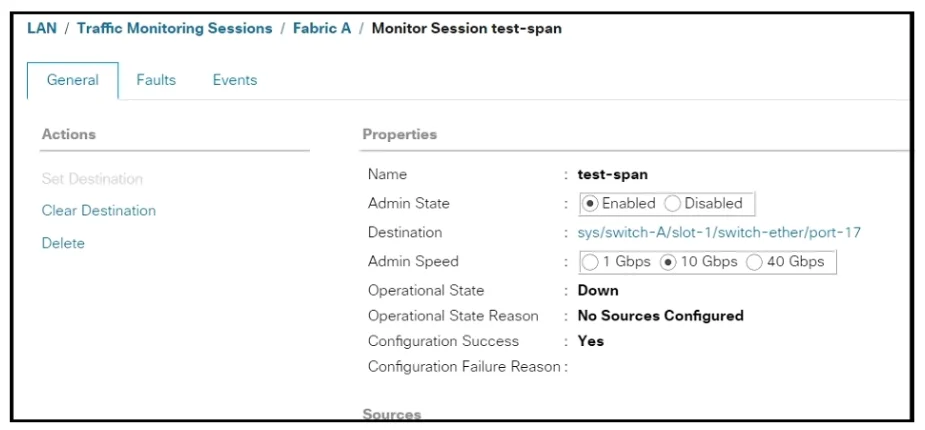This screenshot has height=430, width=925.
Task: Click the Set Destination action
Action: [92, 179]
